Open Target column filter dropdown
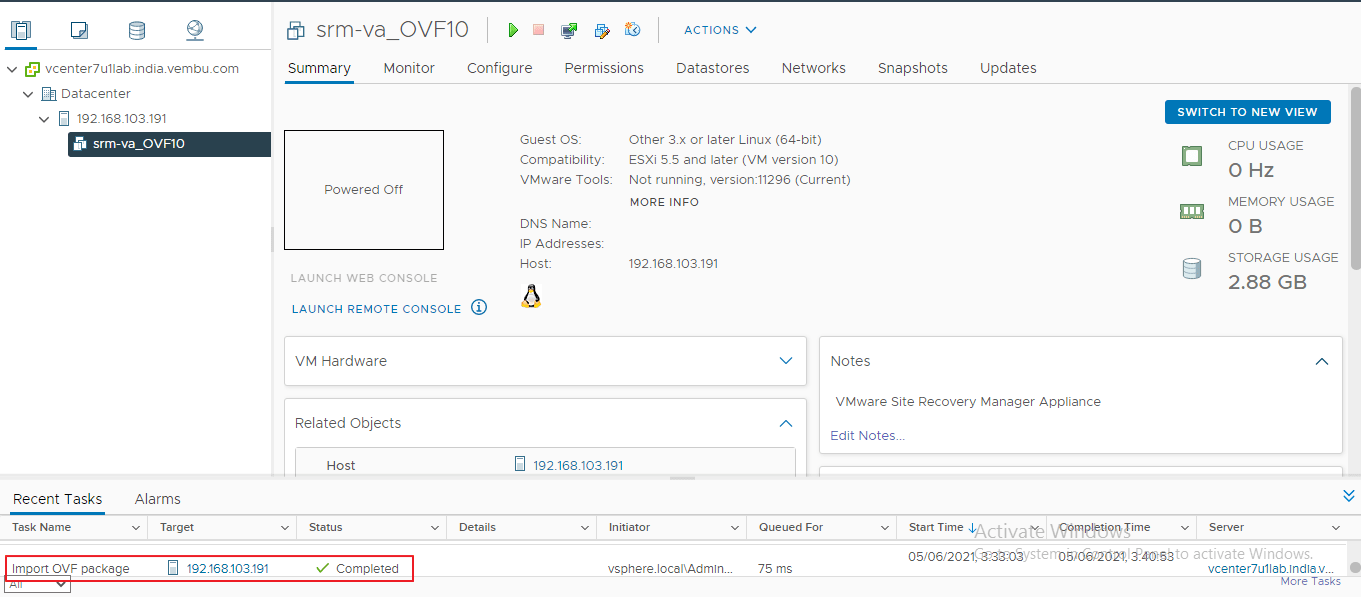 pos(285,528)
